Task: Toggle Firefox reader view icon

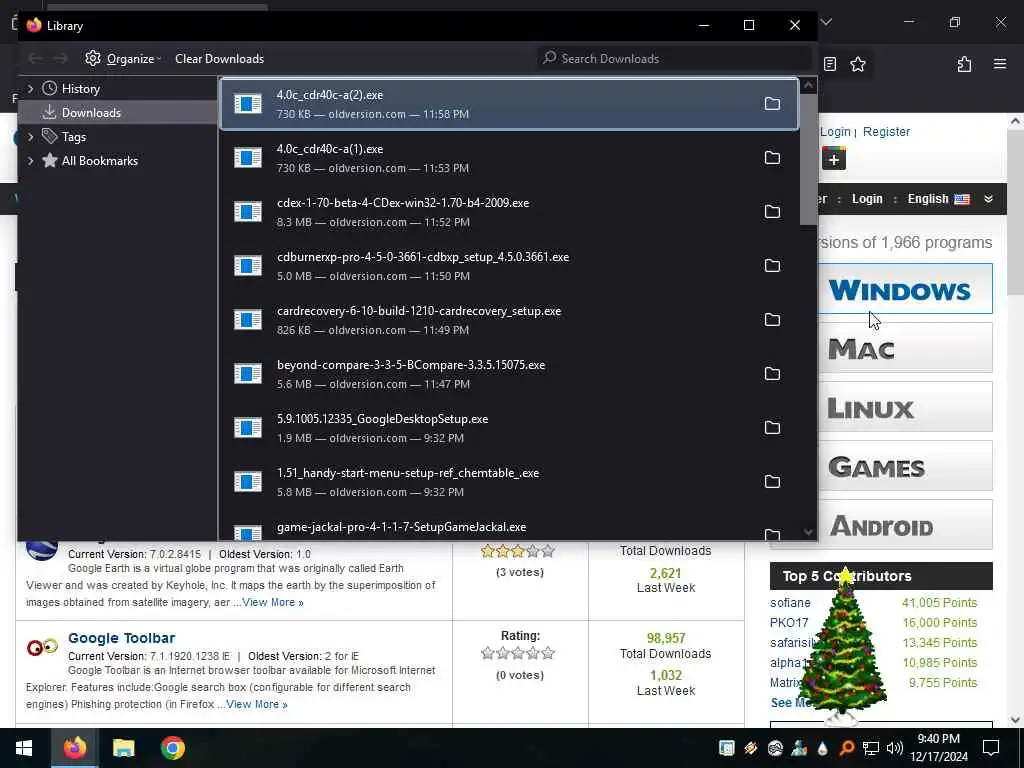Action: [x=830, y=64]
